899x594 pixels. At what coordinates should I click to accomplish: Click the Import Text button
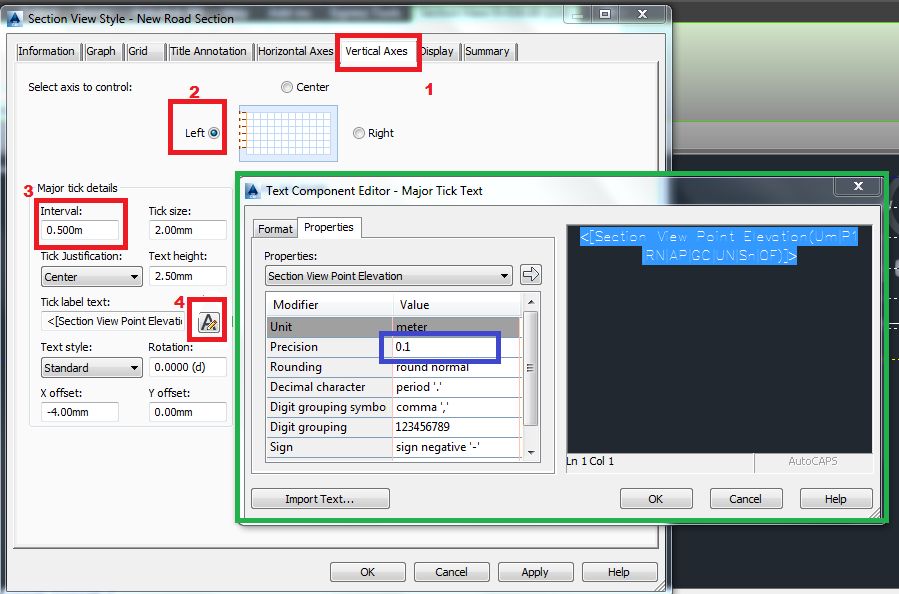click(320, 498)
